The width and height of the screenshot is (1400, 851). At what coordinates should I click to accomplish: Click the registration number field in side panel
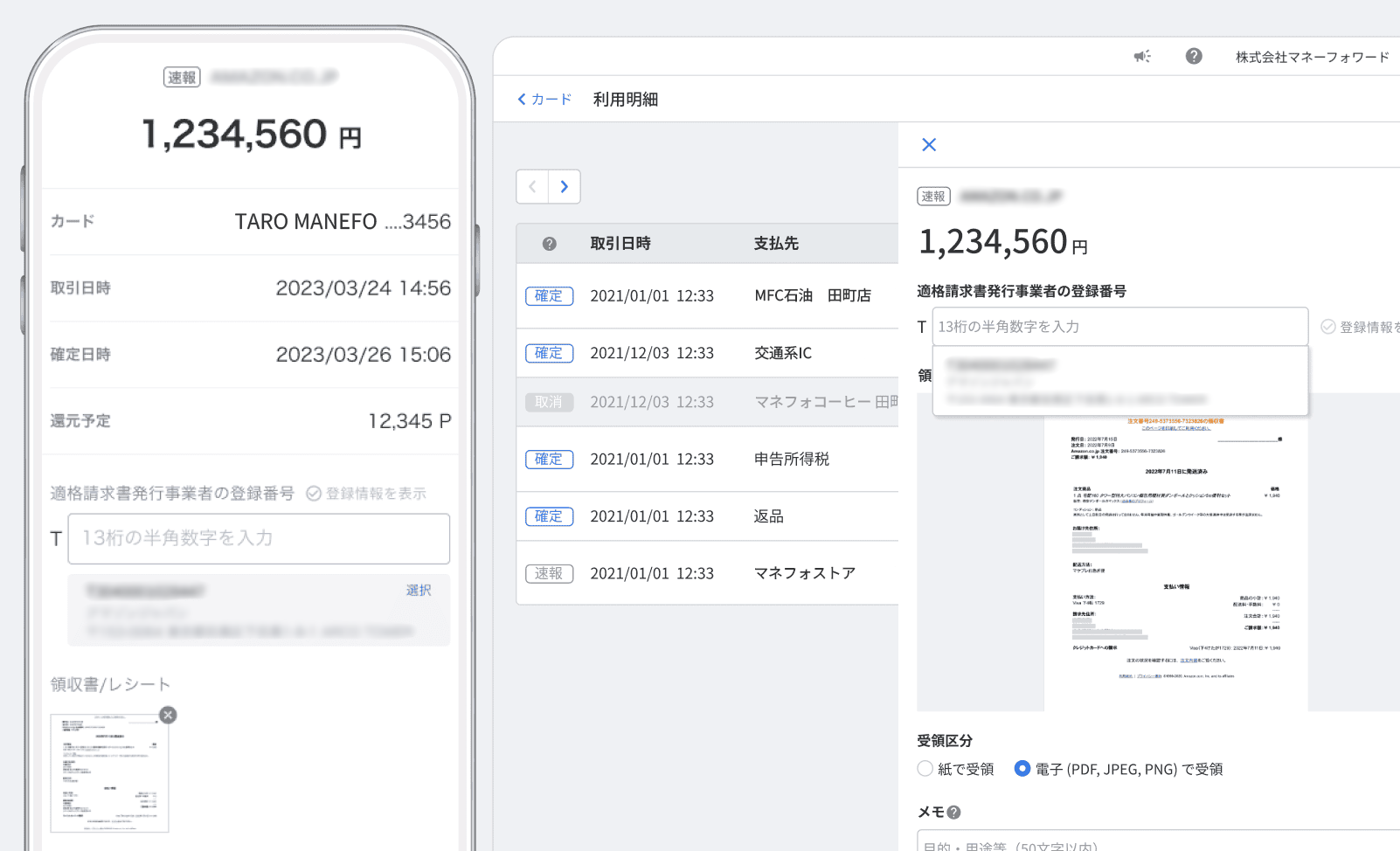pos(1119,327)
